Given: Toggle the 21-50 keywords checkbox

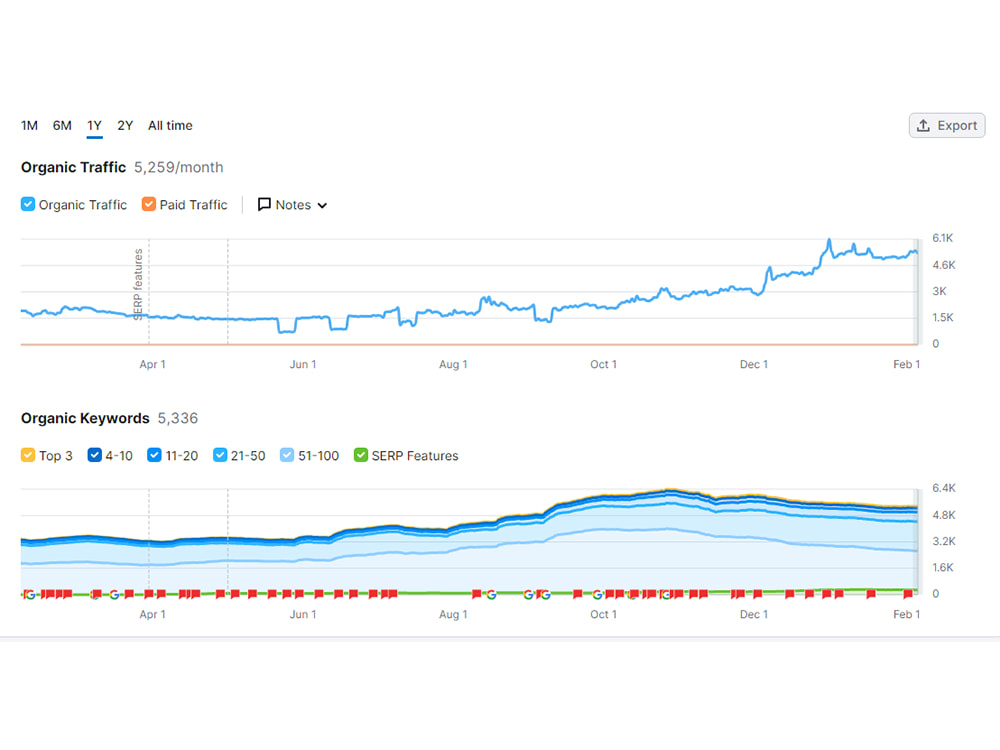Looking at the screenshot, I should tap(220, 455).
